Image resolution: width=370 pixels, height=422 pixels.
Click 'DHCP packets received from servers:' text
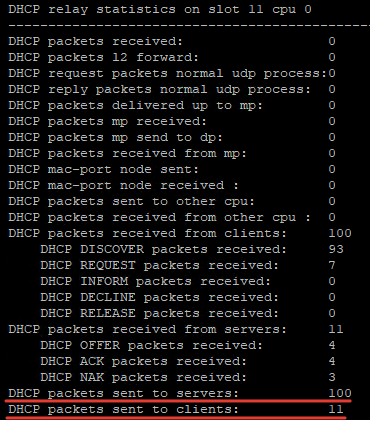(x=147, y=329)
